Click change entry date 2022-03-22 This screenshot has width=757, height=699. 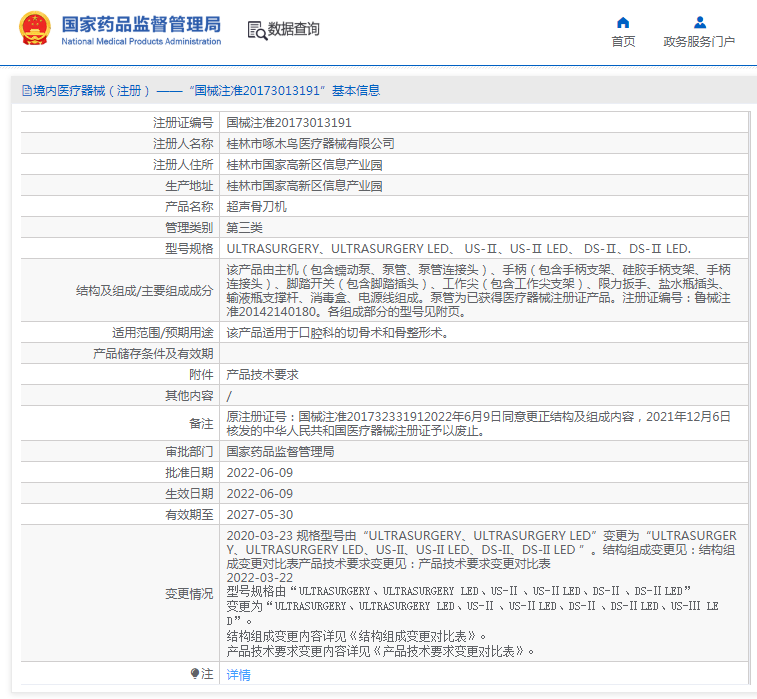(260, 577)
